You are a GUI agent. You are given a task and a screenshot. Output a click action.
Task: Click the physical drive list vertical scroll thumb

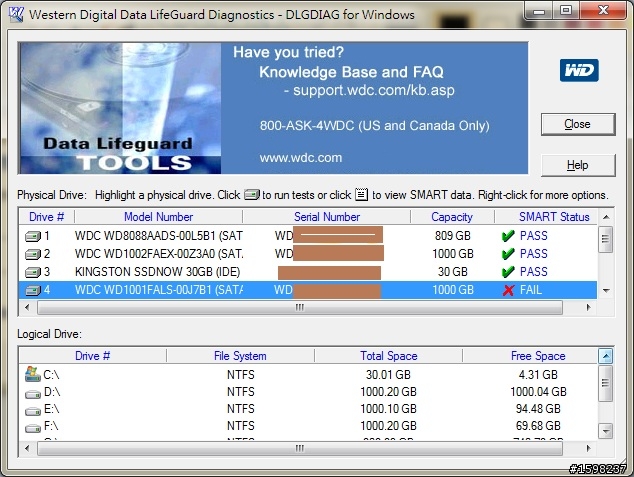(x=606, y=239)
